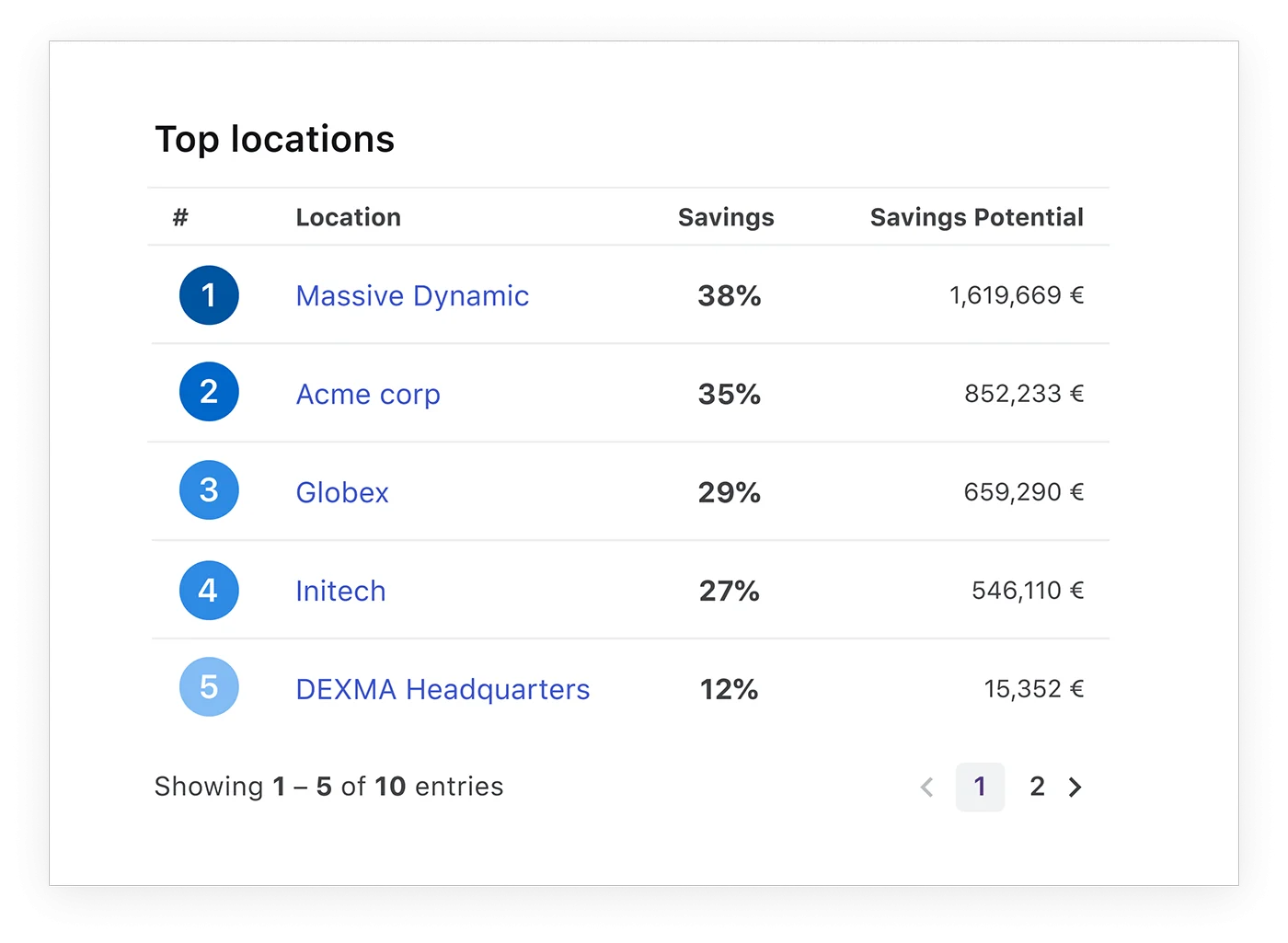Sort by the Savings column header
The width and height of the screenshot is (1288, 943).
[726, 218]
